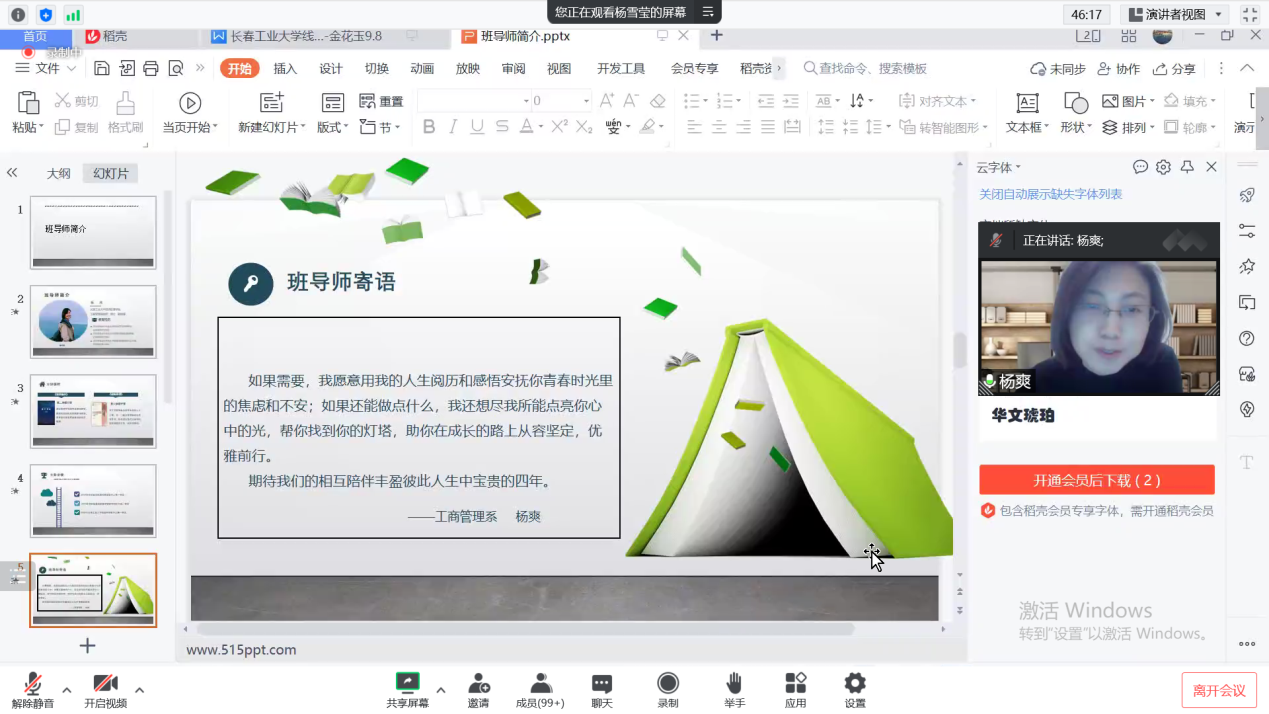Play slideshow from current slide (当页开始)
The image size is (1269, 714).
[190, 110]
